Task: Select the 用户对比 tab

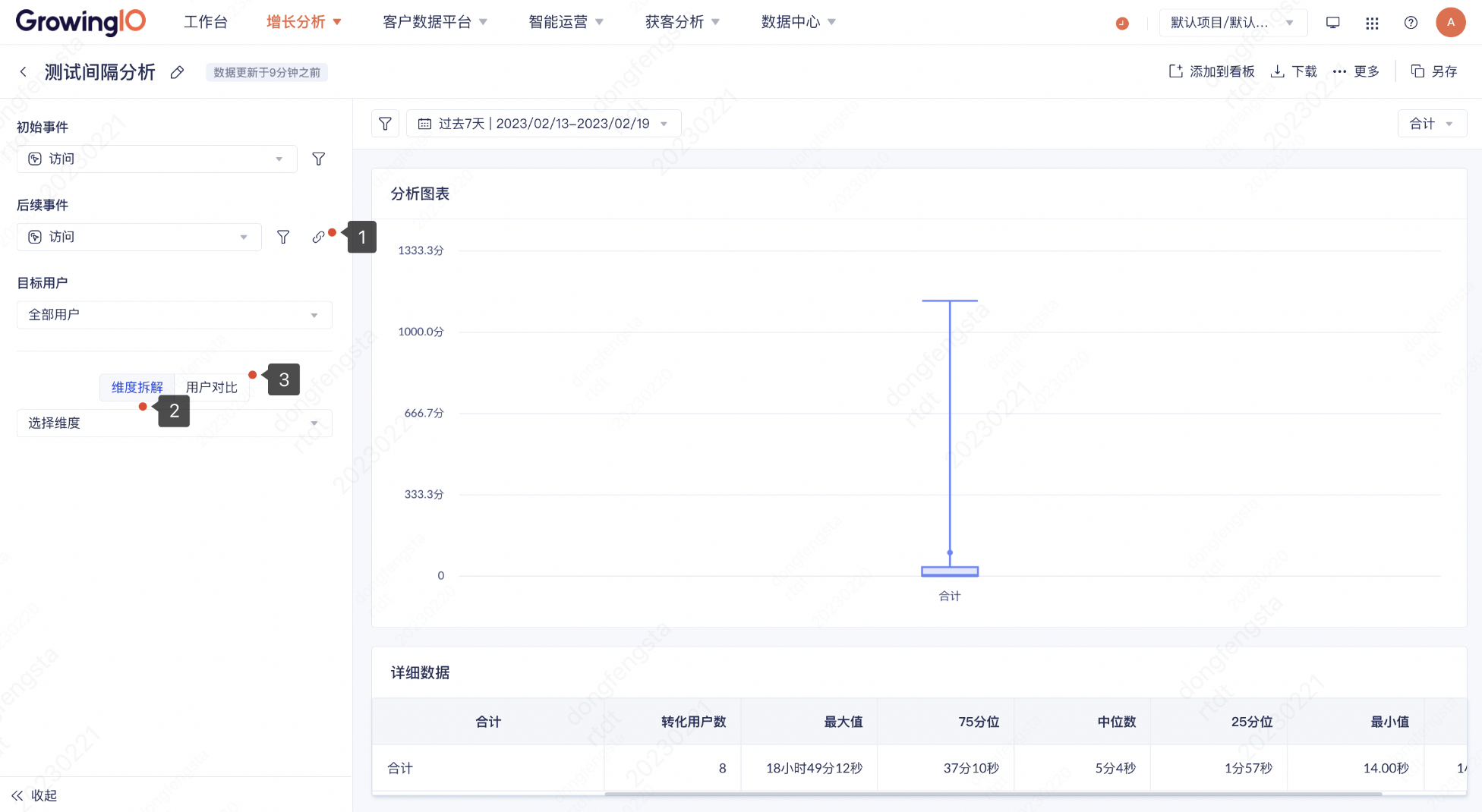Action: coord(212,387)
